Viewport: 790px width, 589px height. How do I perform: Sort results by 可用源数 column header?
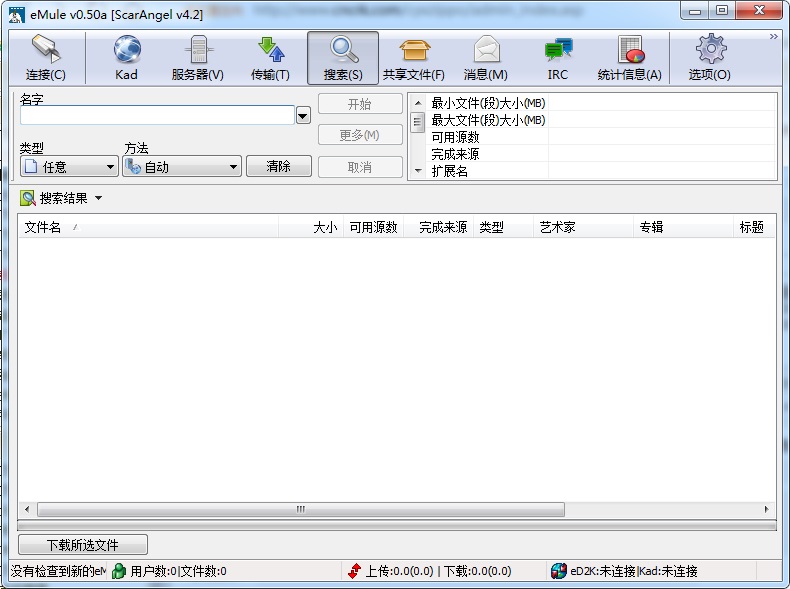(373, 227)
